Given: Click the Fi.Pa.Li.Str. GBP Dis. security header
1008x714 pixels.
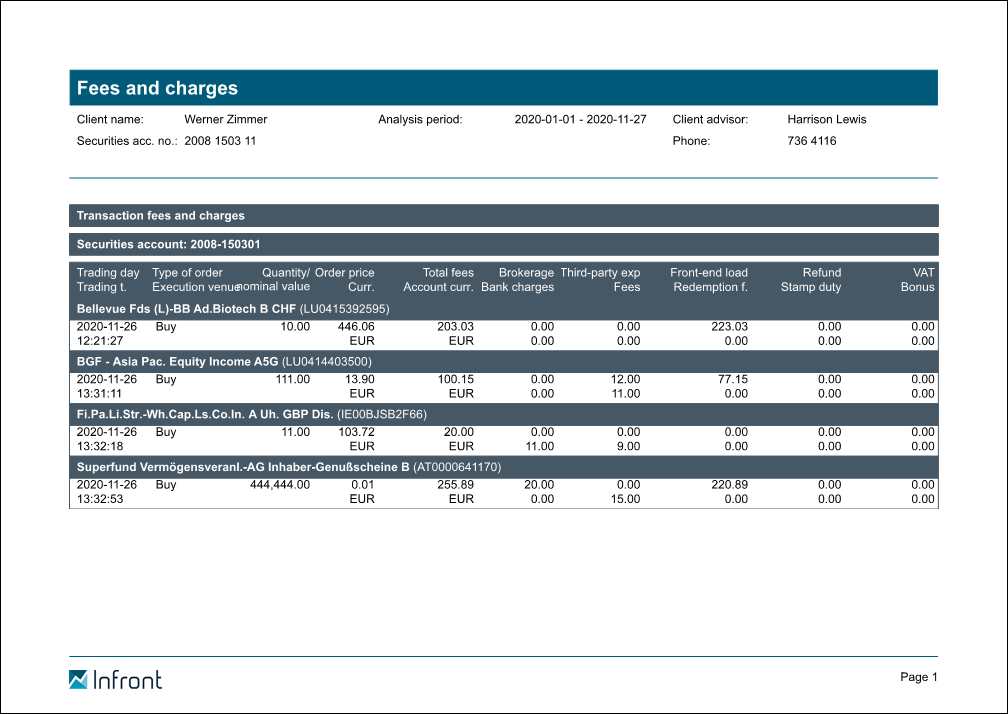Looking at the screenshot, I should click(x=252, y=414).
